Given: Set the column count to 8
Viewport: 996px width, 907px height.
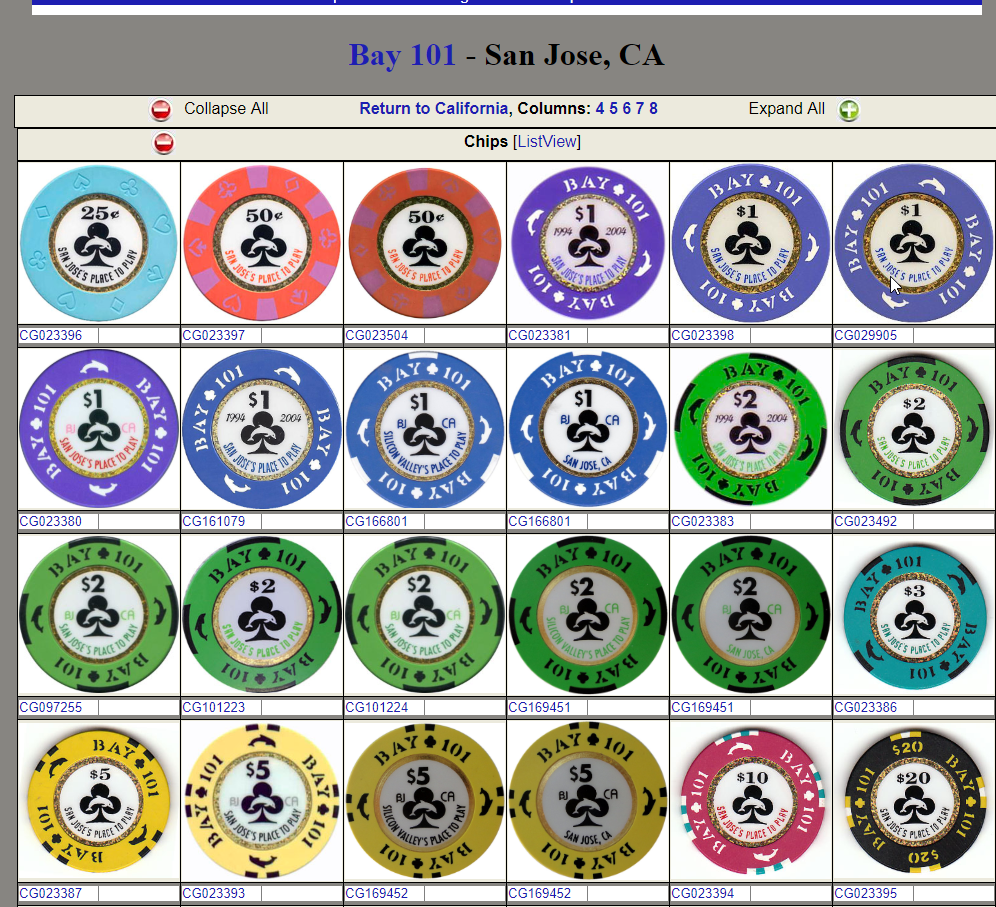Looking at the screenshot, I should tap(653, 109).
